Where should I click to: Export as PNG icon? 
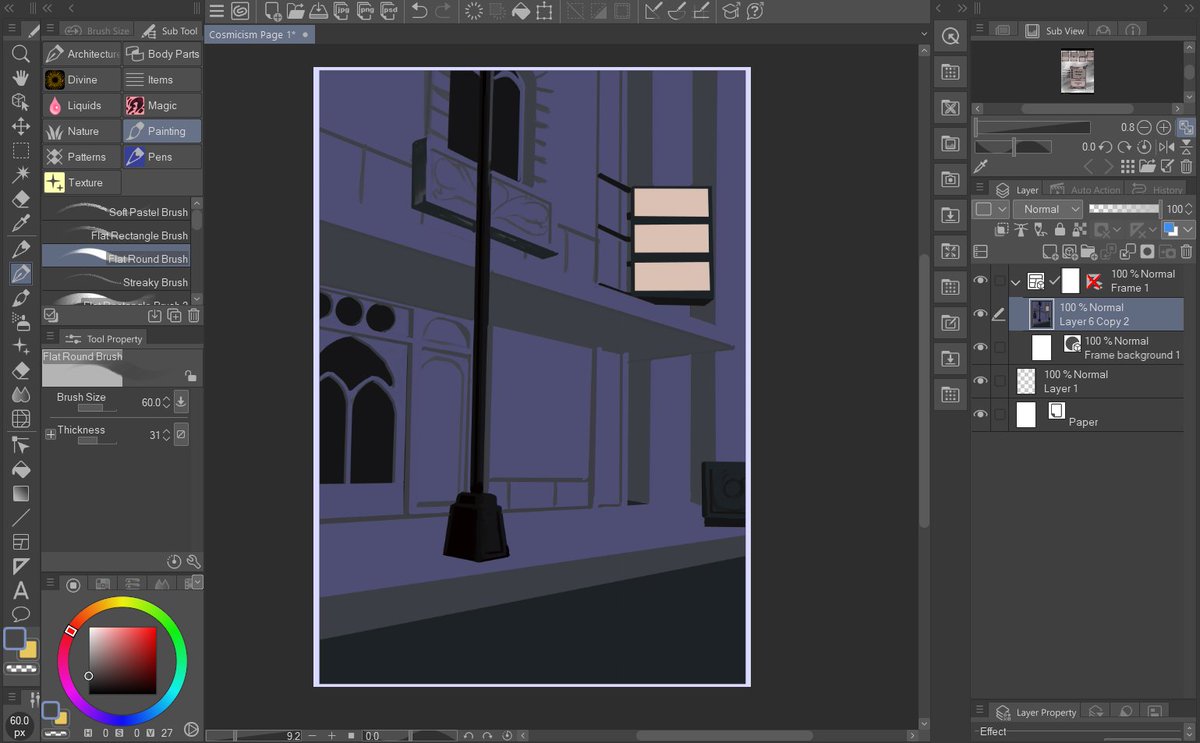click(x=365, y=11)
